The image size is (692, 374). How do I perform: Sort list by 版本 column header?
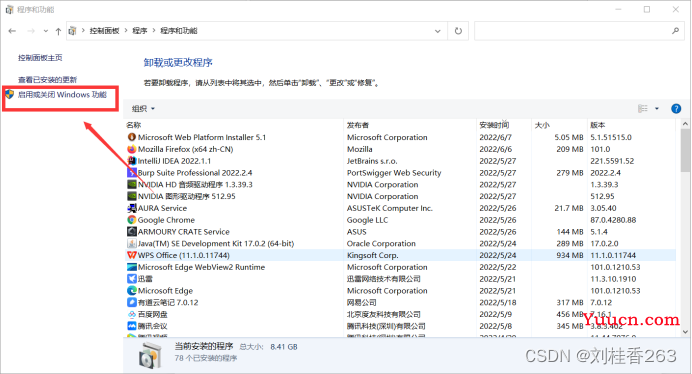[x=598, y=125]
